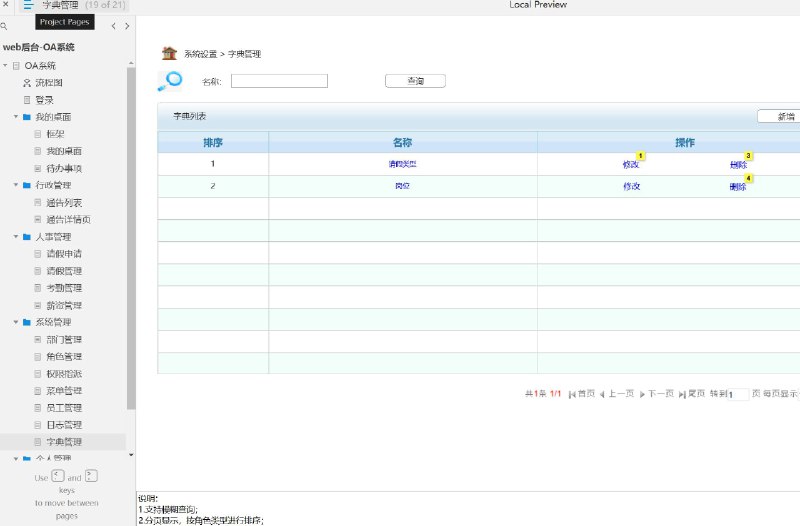Click the large blue magnifier search icon

(170, 81)
